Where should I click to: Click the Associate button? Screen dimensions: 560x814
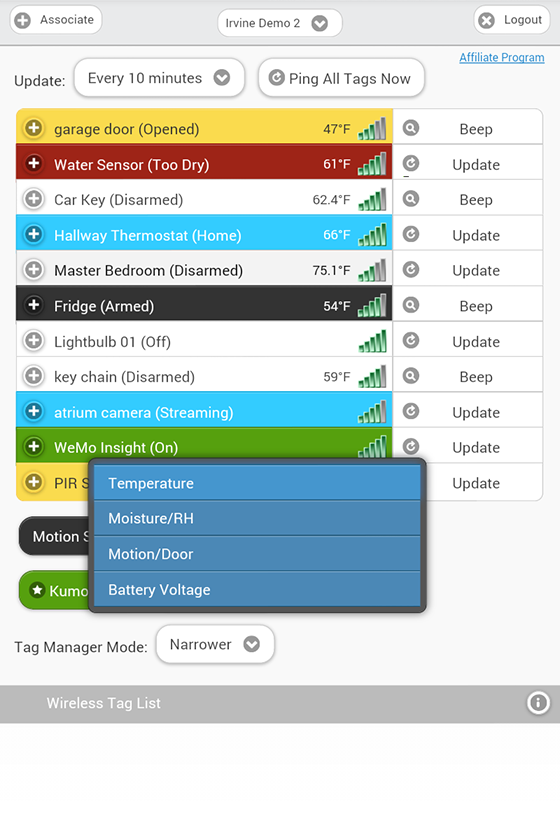coord(56,20)
